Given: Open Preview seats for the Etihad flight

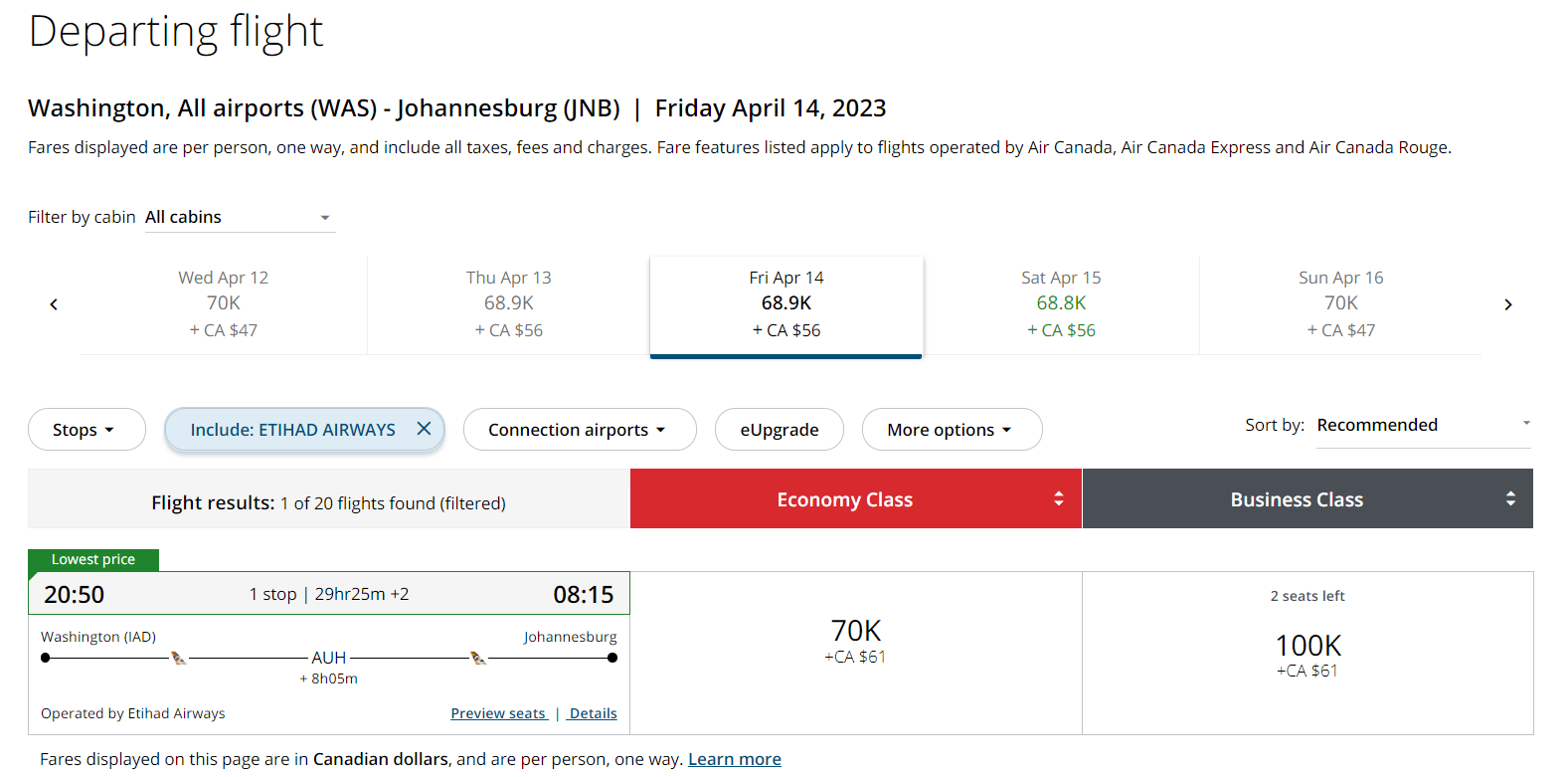Looking at the screenshot, I should click(498, 712).
